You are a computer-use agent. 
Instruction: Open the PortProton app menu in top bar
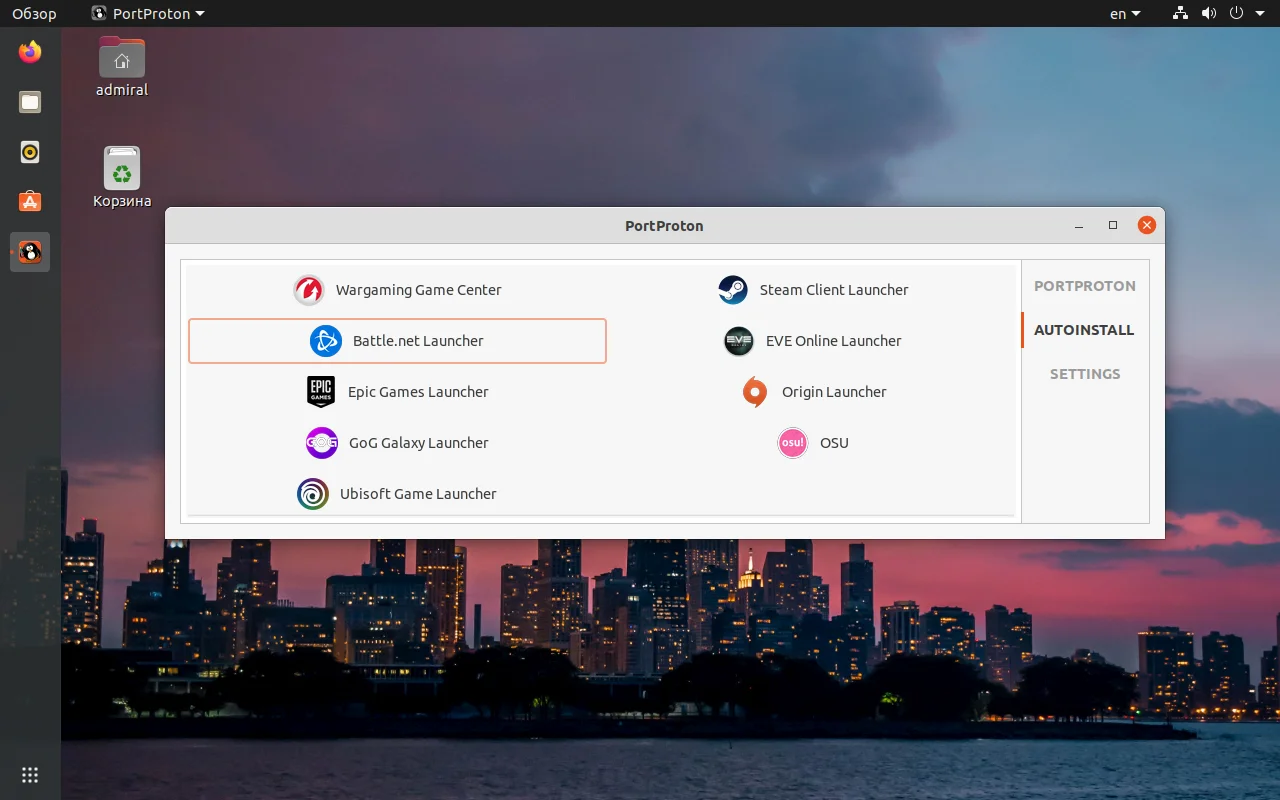point(147,14)
